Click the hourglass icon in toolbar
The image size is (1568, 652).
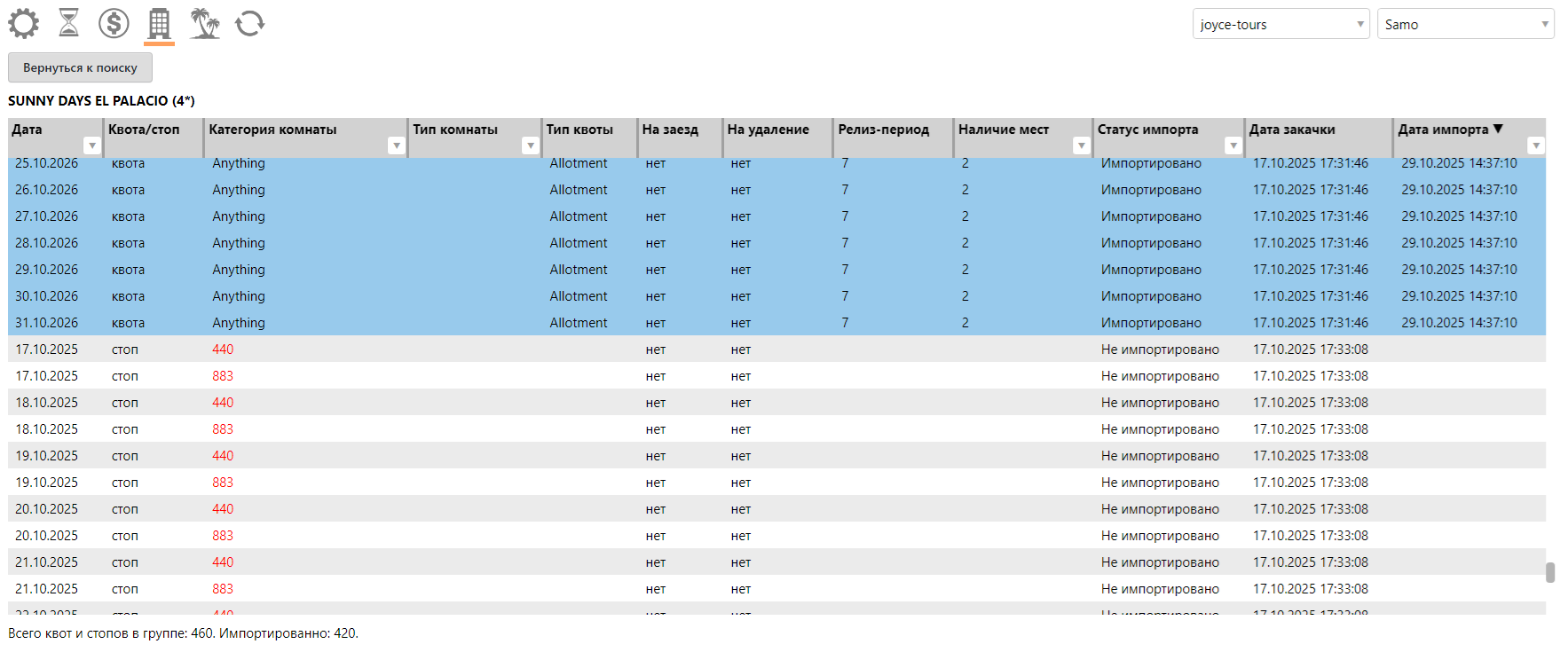coord(69,23)
